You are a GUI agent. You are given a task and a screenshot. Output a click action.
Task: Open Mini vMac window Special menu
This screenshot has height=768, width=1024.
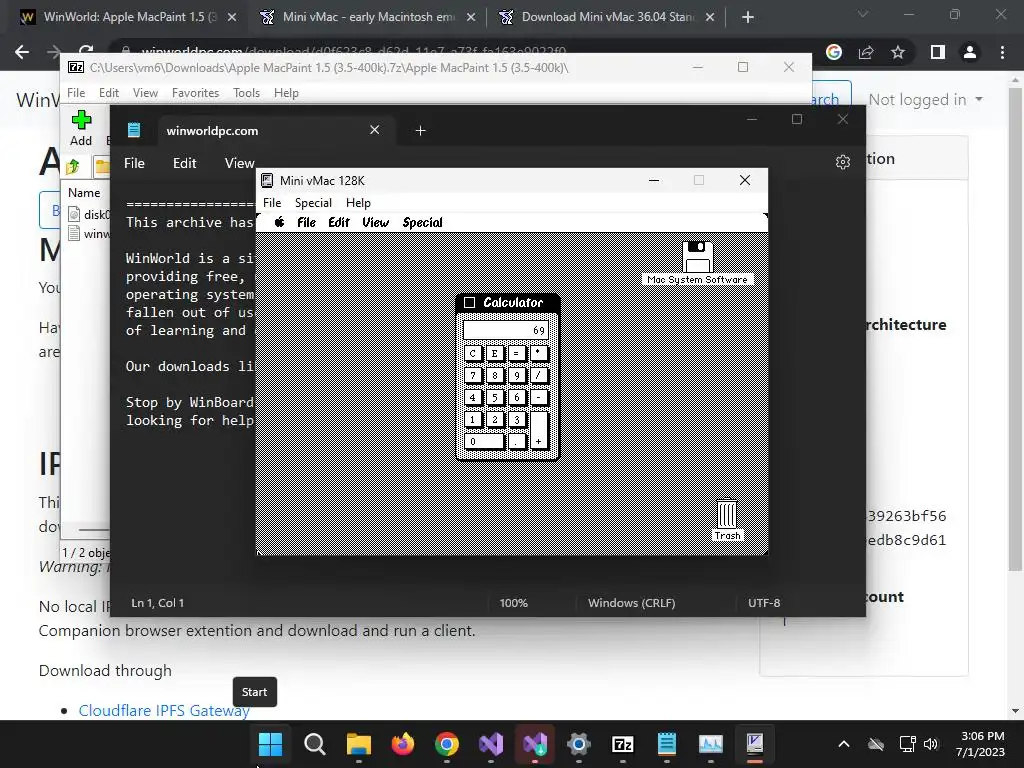[313, 202]
